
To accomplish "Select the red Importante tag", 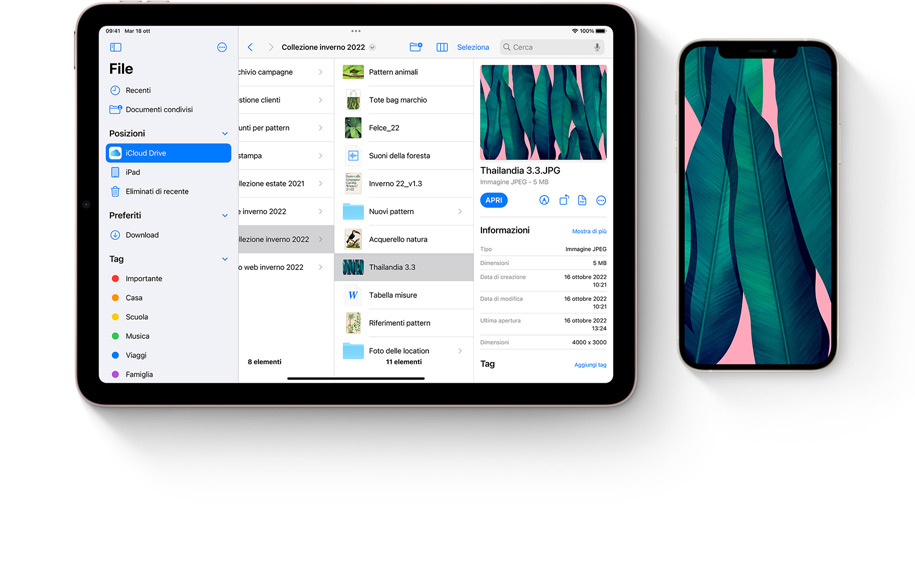I will tap(143, 279).
